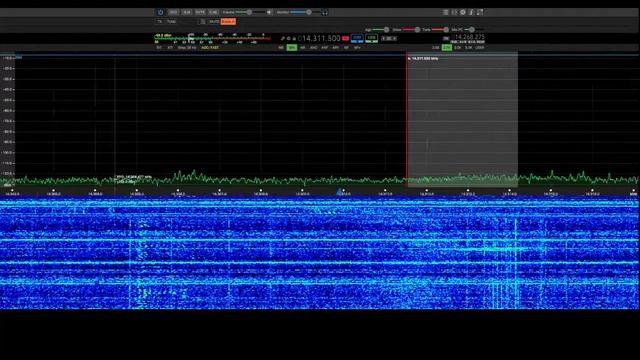Click the orange highlighted button next to MUTE
640x360 pixels.
coord(228,22)
